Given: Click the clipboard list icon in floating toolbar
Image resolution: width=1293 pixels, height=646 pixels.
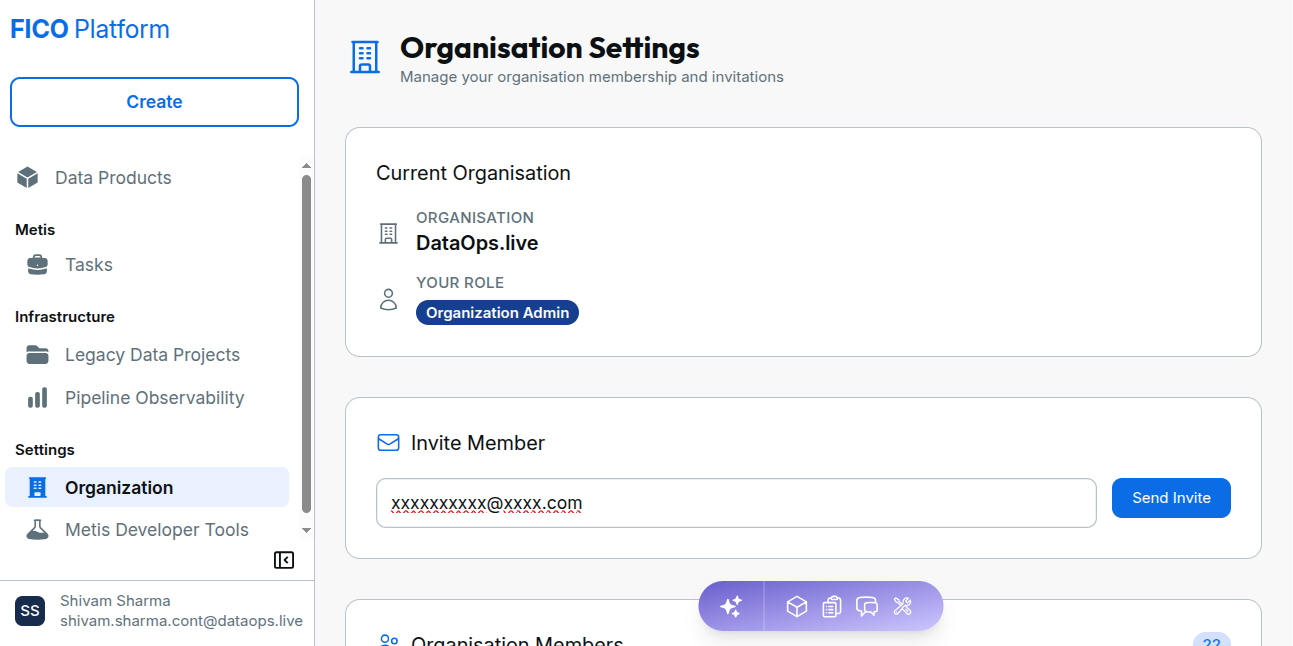Looking at the screenshot, I should click(832, 606).
